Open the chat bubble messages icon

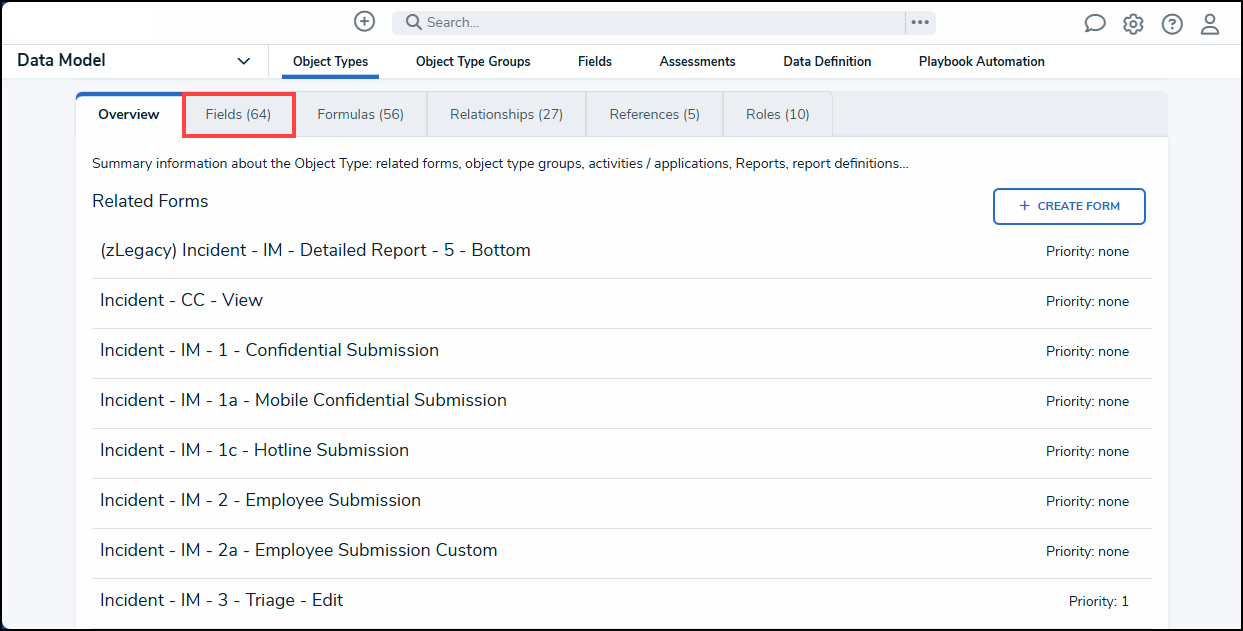(x=1095, y=24)
